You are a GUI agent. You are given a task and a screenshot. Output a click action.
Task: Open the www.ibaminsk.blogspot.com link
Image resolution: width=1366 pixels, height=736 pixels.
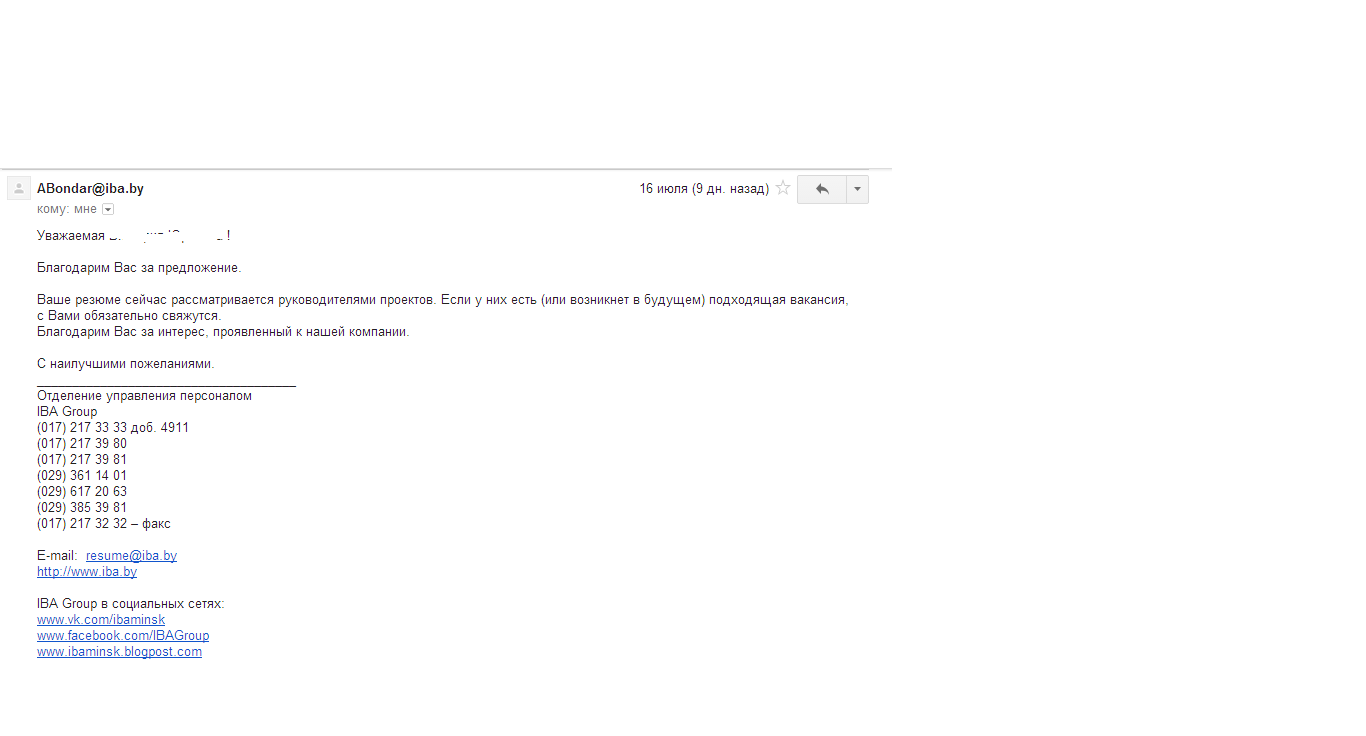119,651
